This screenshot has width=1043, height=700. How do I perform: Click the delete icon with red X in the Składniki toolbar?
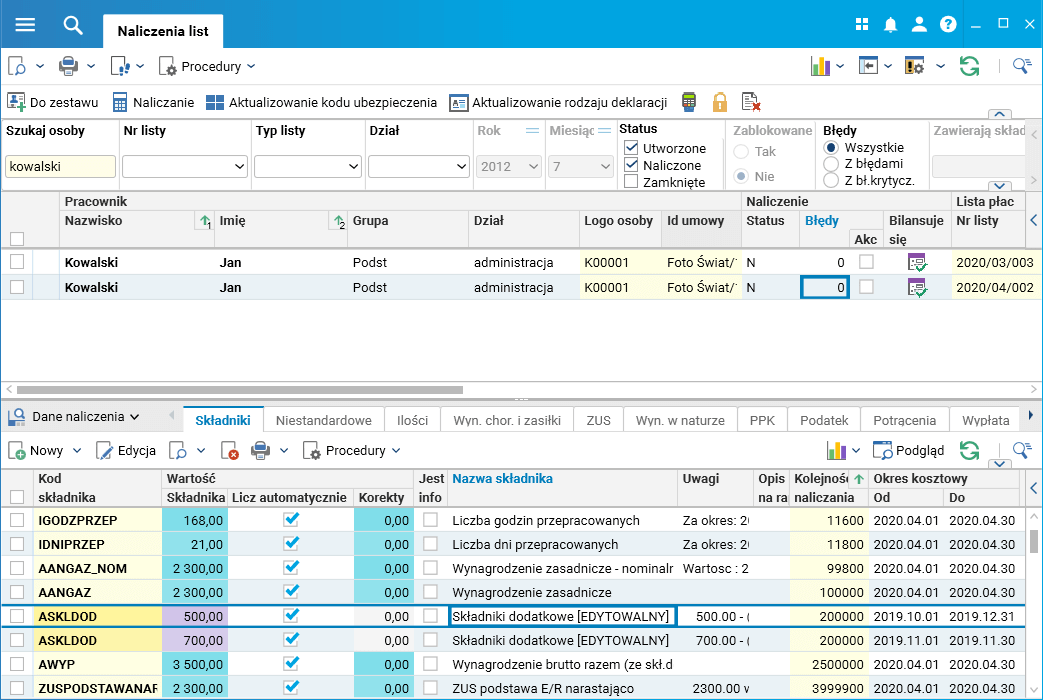(229, 450)
